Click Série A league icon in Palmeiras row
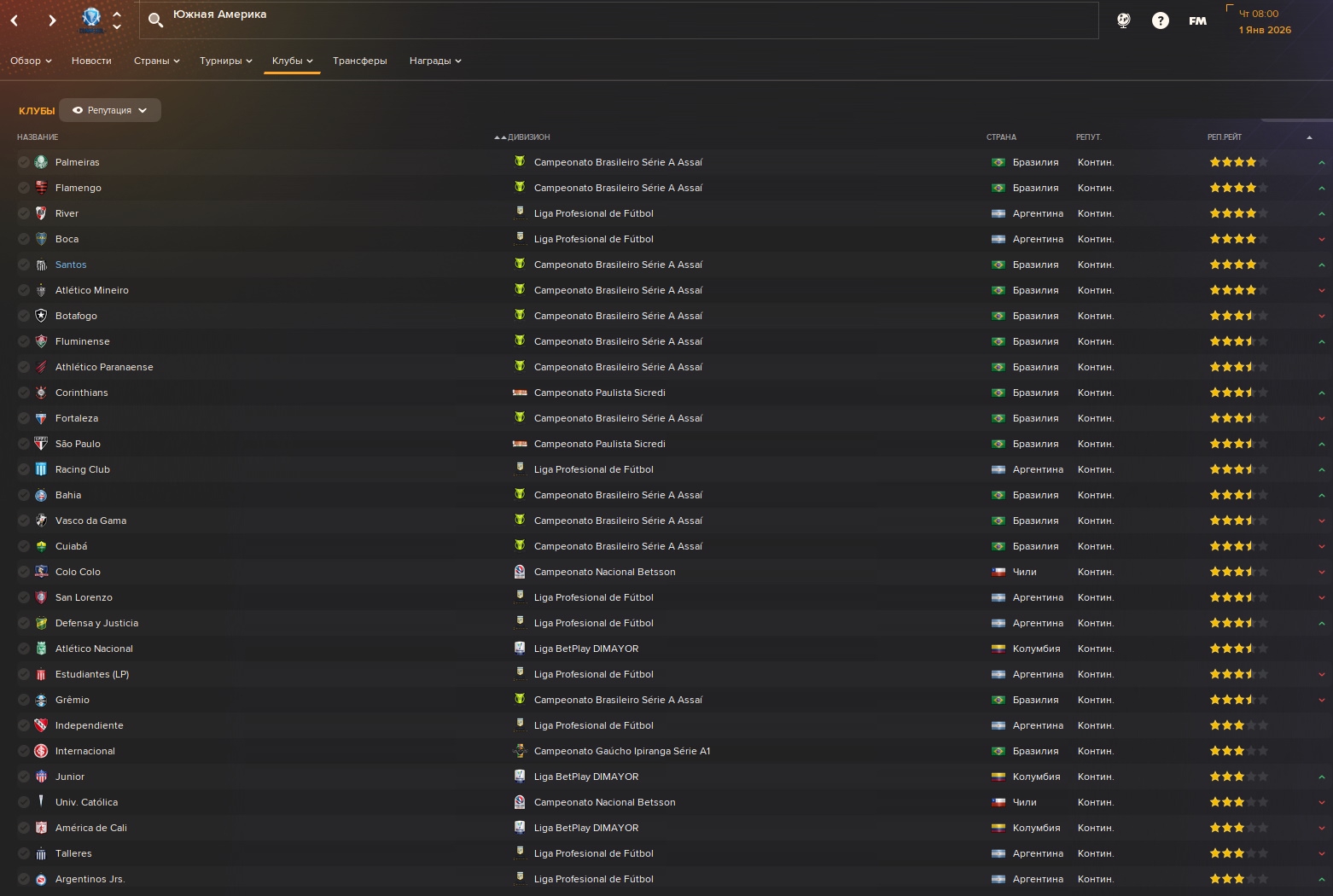This screenshot has height=896, width=1333. pyautogui.click(x=520, y=161)
